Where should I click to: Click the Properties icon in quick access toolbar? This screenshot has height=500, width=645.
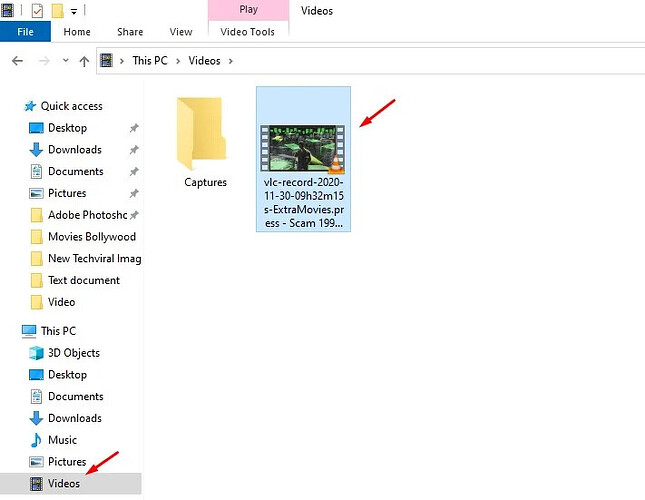pyautogui.click(x=37, y=11)
